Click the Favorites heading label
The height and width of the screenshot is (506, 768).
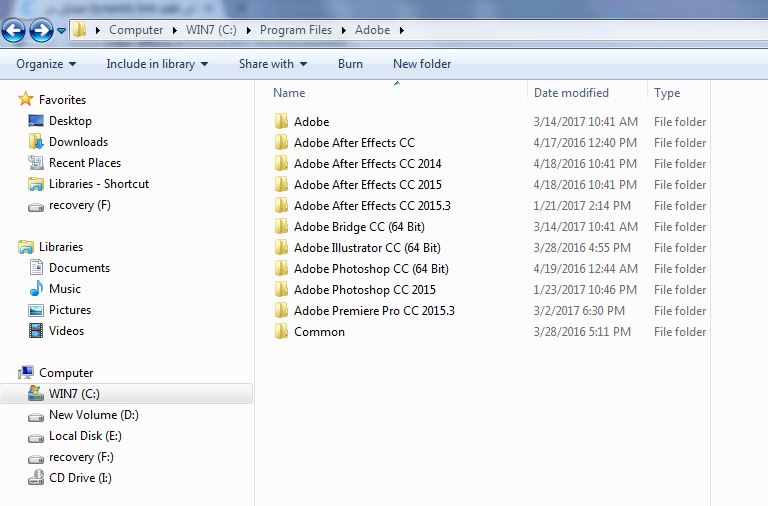62,99
